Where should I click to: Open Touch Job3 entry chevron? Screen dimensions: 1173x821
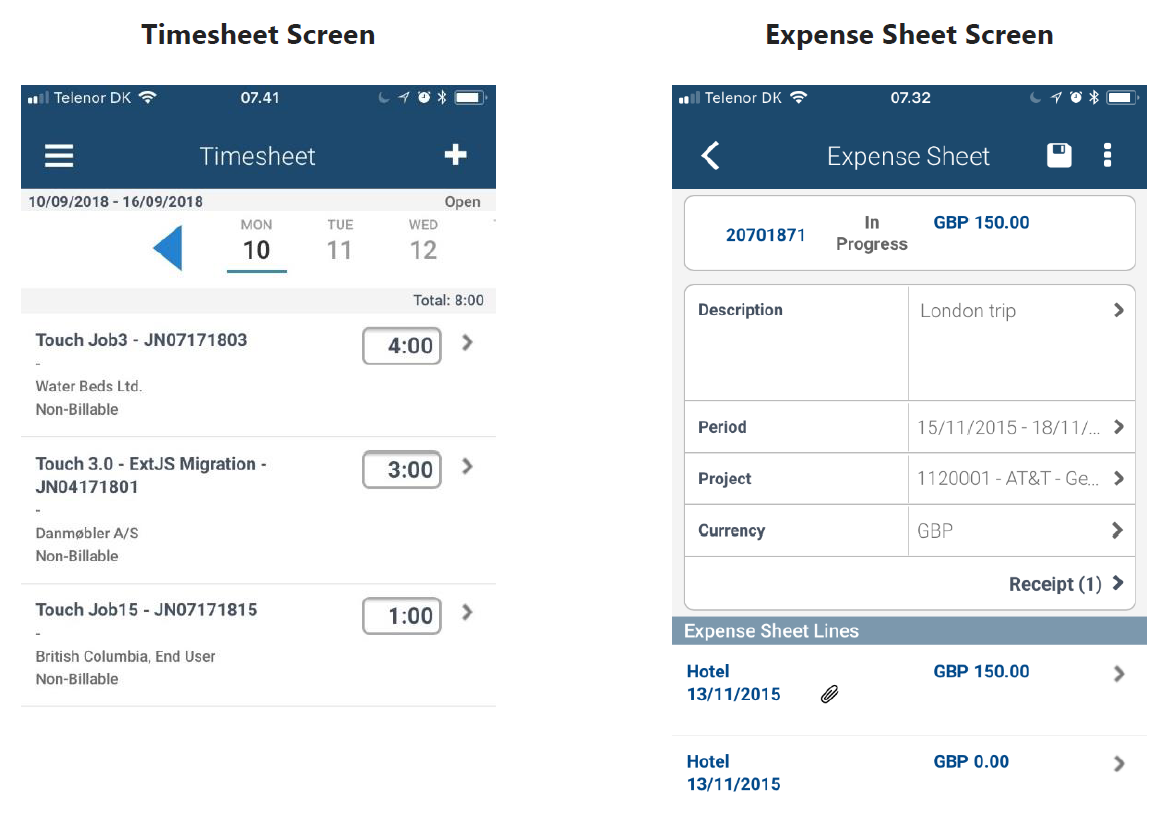467,343
